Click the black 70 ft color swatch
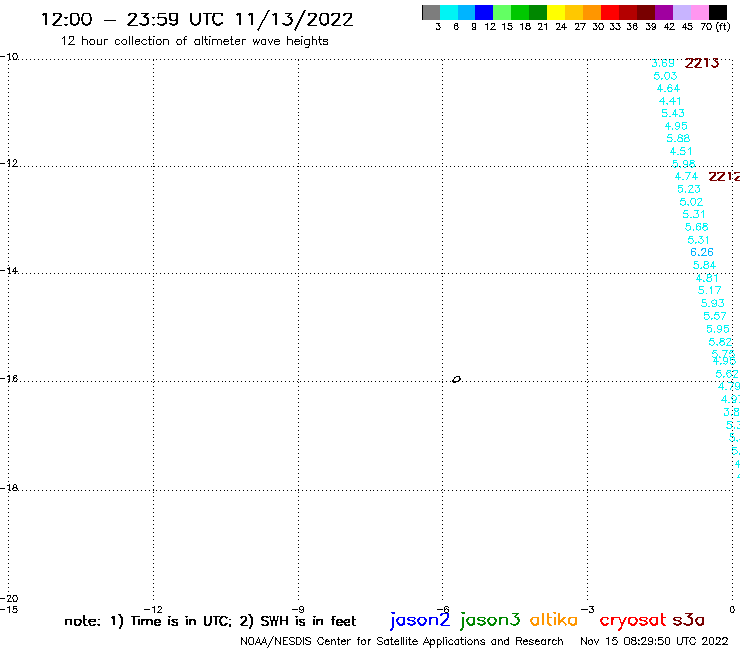The image size is (740, 650). pos(718,12)
